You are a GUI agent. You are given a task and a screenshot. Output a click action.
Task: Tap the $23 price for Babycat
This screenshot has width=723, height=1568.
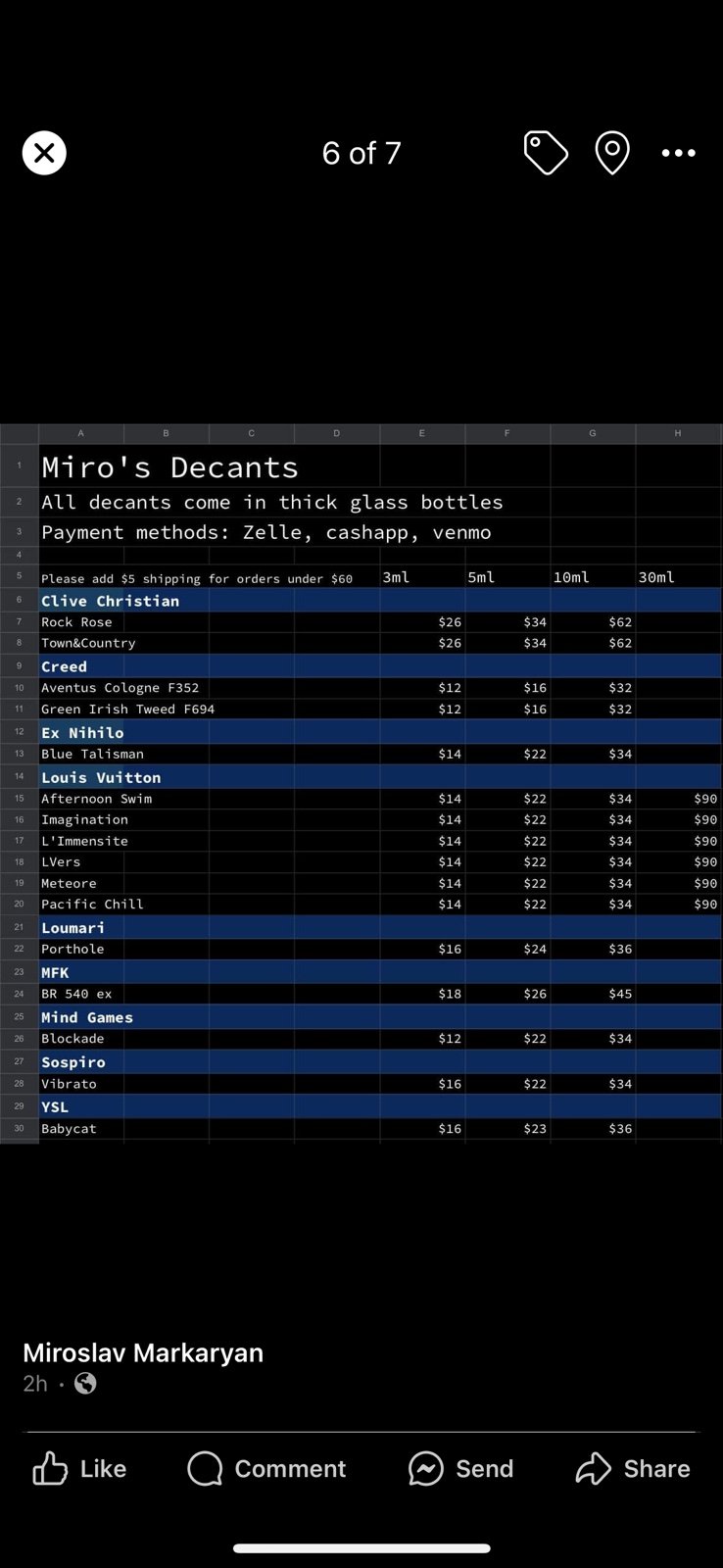(x=535, y=1129)
